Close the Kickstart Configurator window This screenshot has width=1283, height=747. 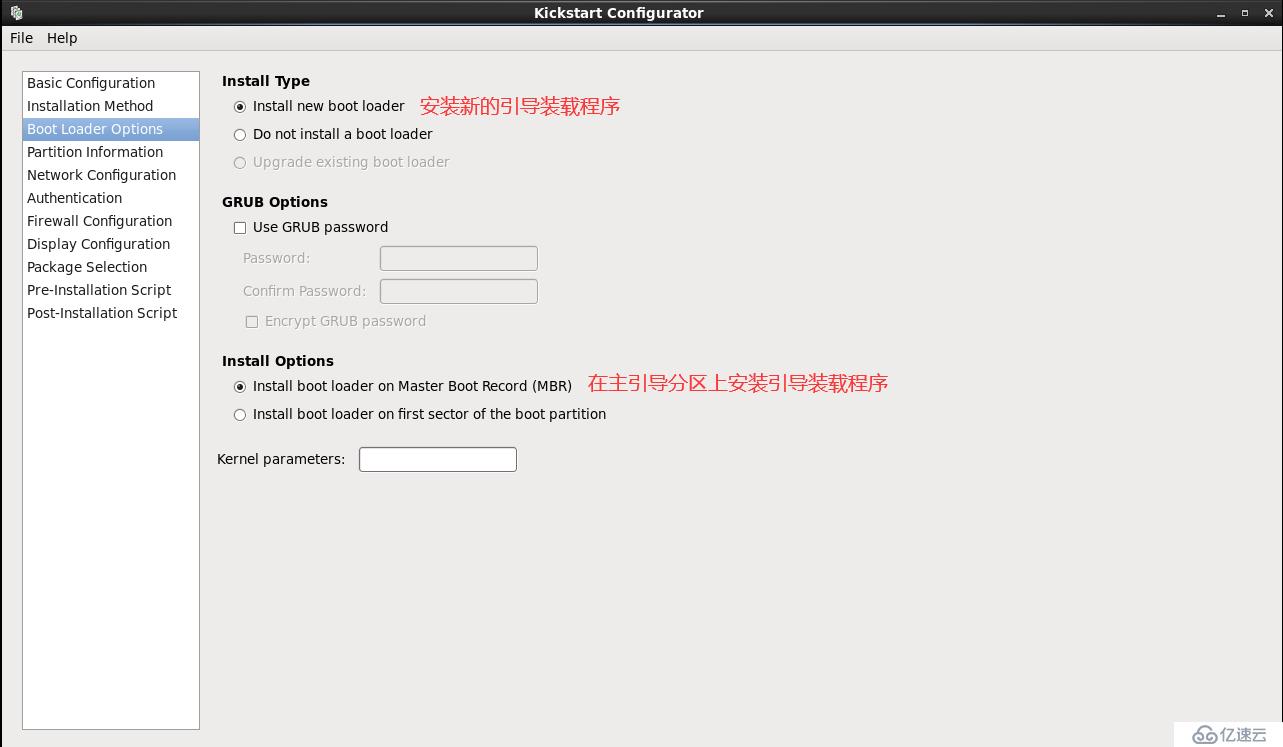click(1268, 13)
